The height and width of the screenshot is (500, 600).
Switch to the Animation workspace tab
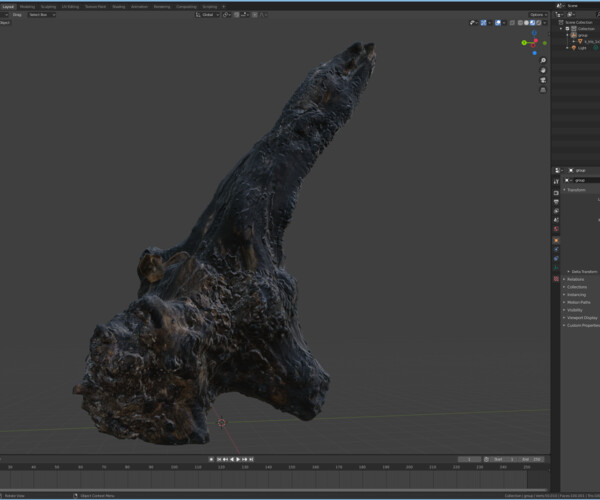[x=139, y=7]
